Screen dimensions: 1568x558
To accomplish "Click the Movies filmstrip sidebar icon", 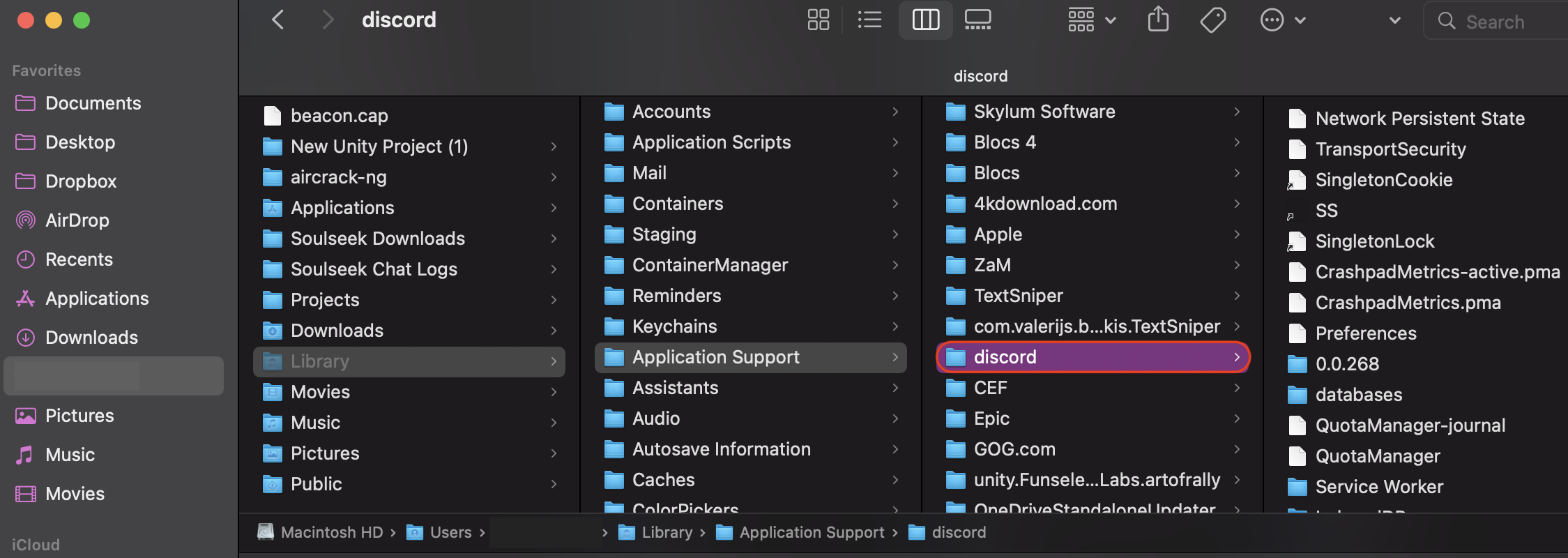I will pos(26,494).
